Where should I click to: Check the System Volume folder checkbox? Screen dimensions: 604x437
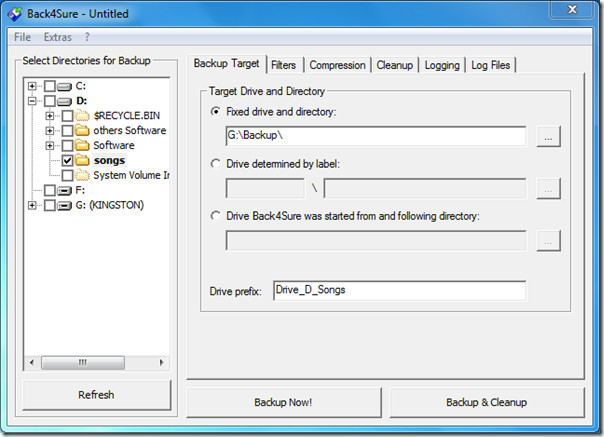[x=67, y=175]
